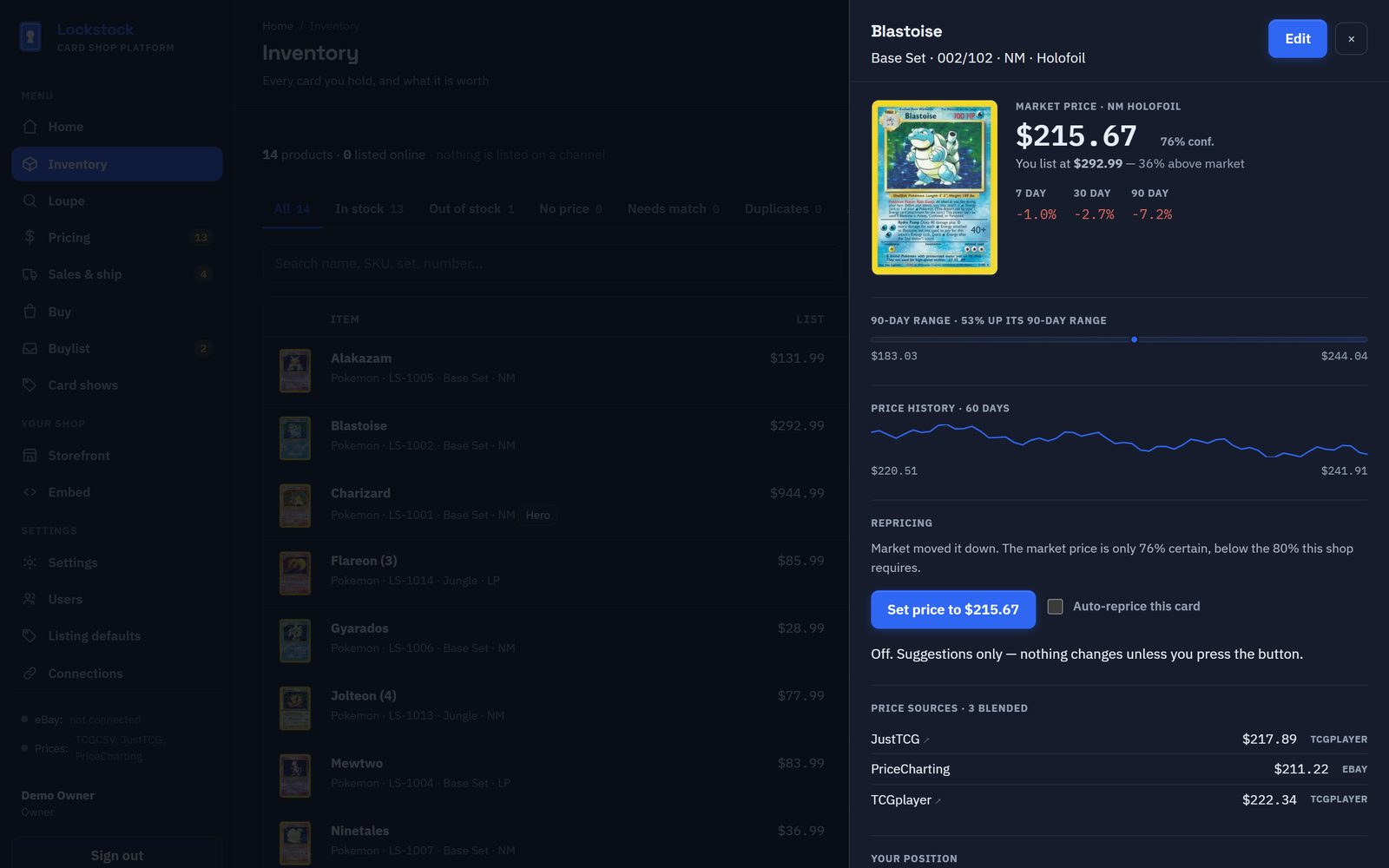
Task: Click the Sales & ship truck icon
Action: [30, 274]
